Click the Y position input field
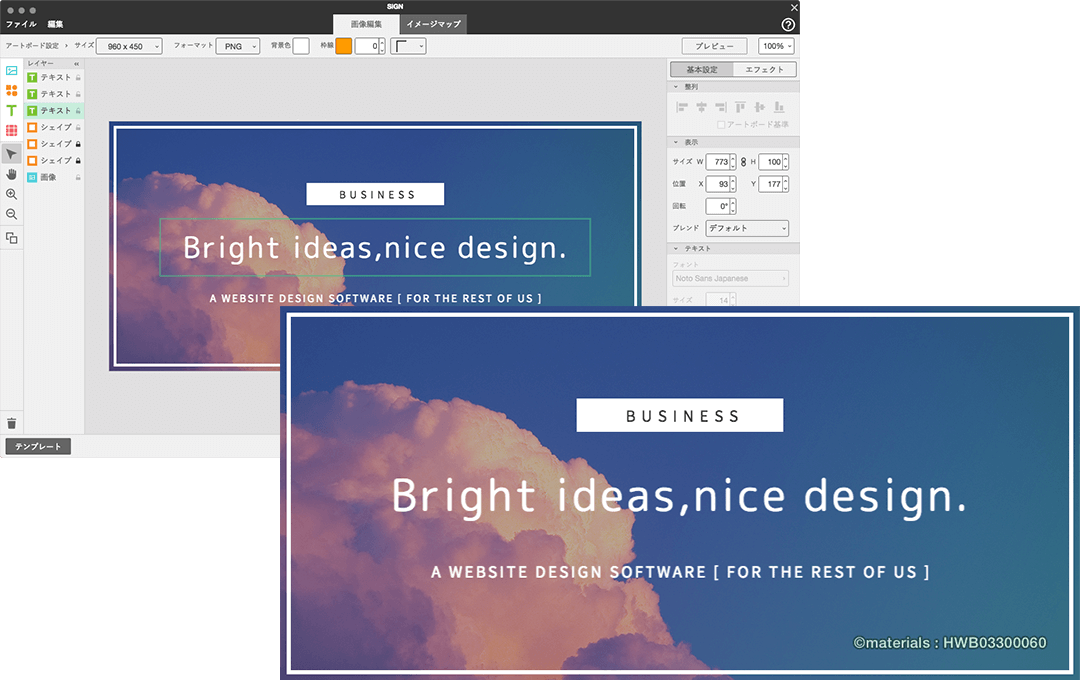Viewport: 1080px width, 680px height. 771,184
